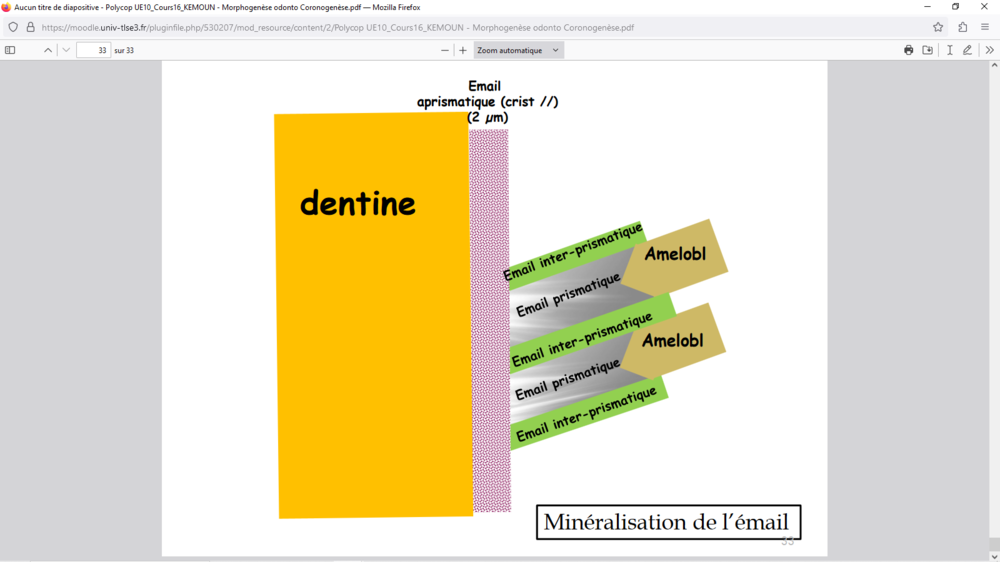
Task: Select the text annotation tool
Action: [949, 50]
